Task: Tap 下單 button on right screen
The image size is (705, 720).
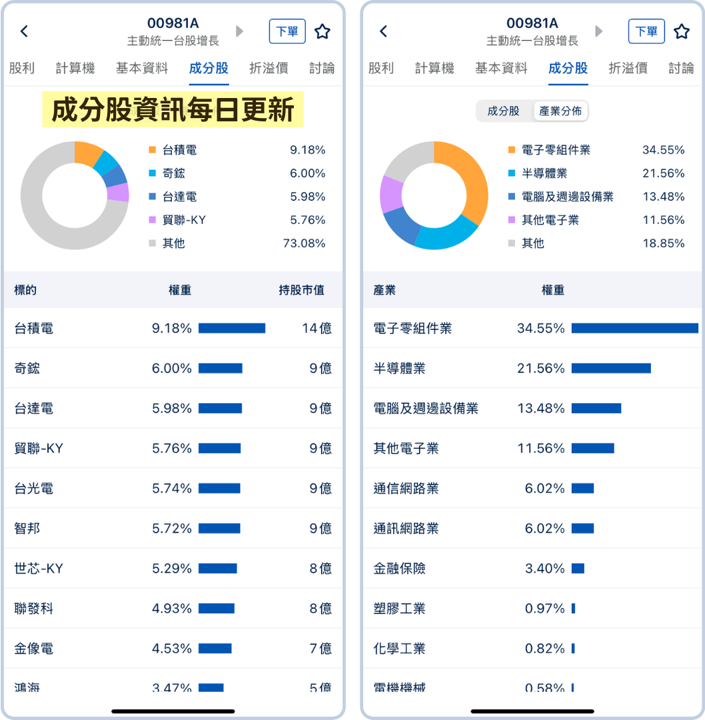Action: pyautogui.click(x=646, y=31)
